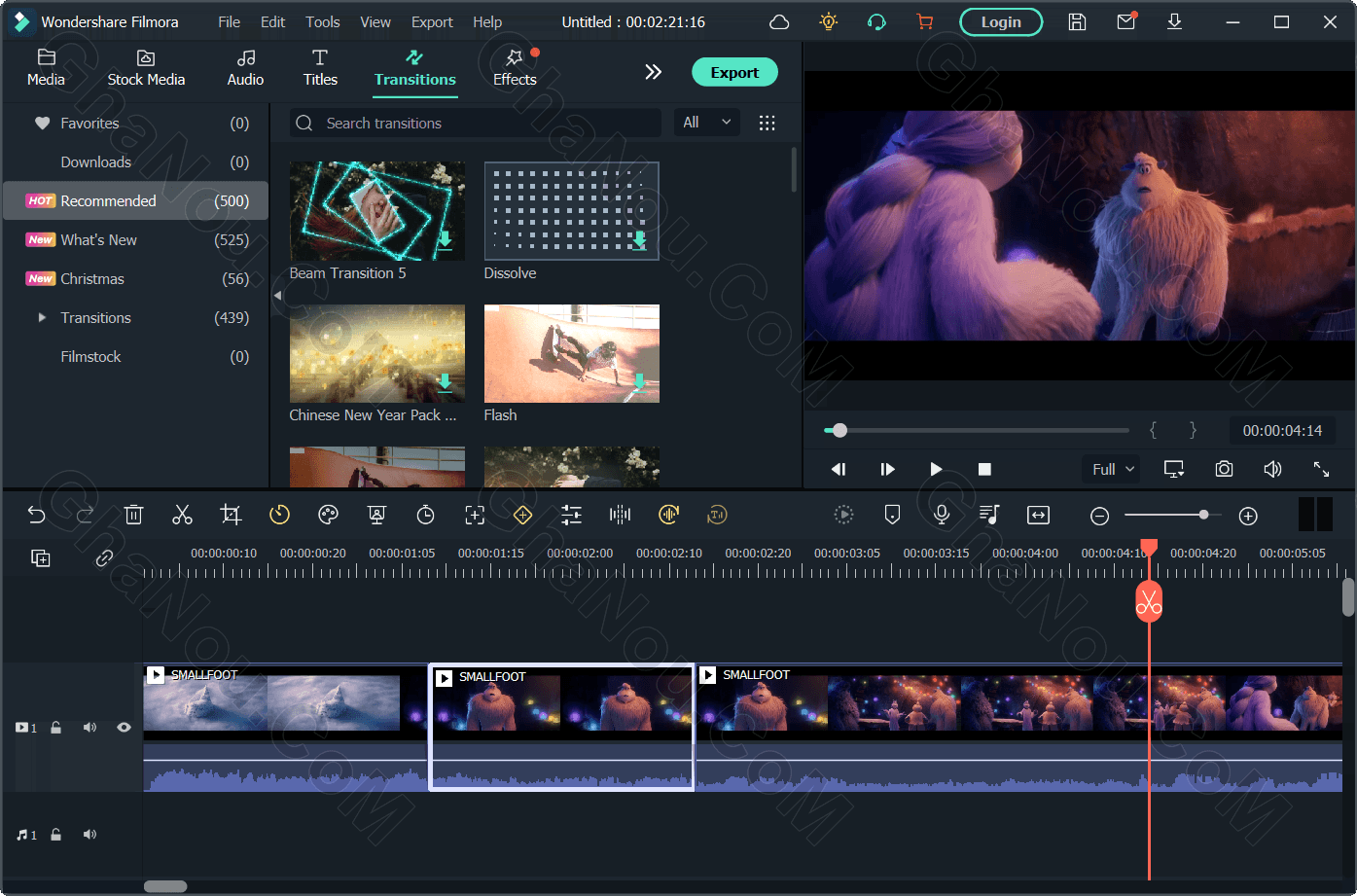The height and width of the screenshot is (896, 1357).
Task: Switch to the Audio tab
Action: pyautogui.click(x=245, y=68)
